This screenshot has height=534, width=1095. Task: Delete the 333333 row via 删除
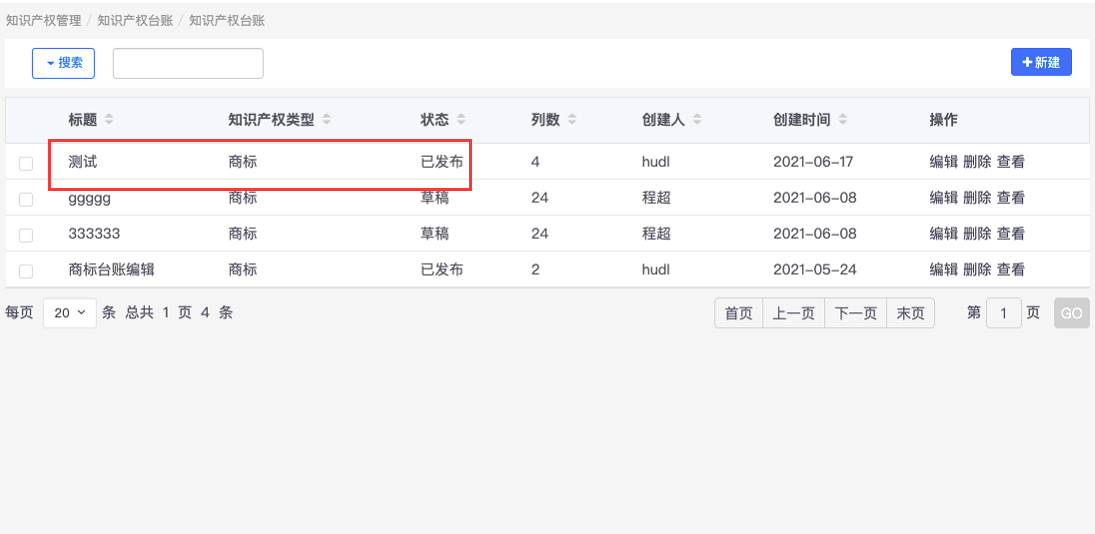click(977, 234)
